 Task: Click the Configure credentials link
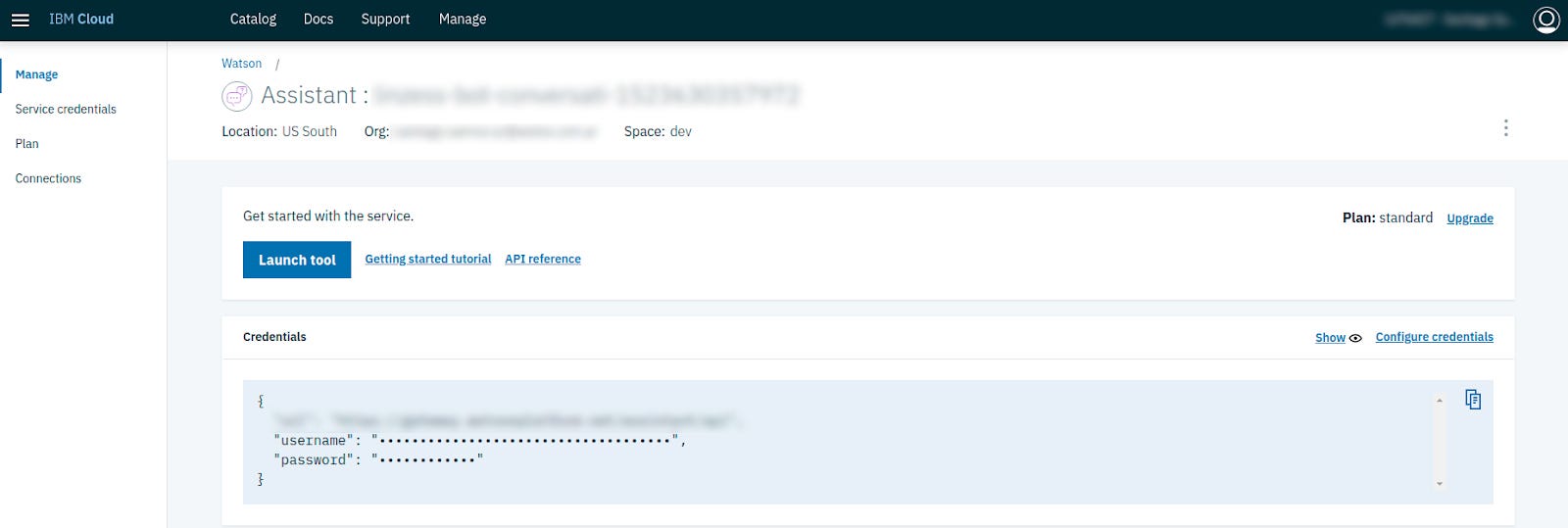click(1435, 337)
